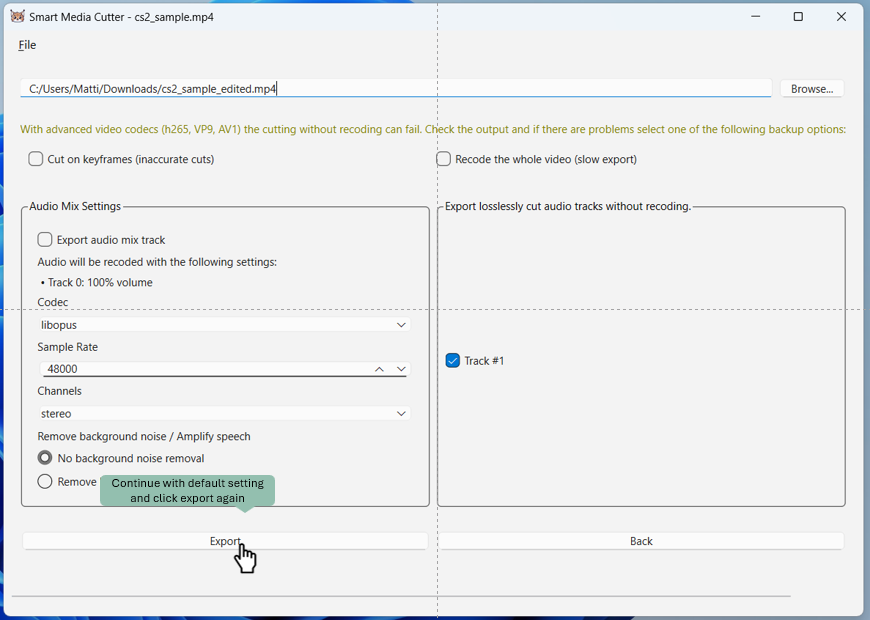Tick Export audio mix track checkbox

[x=45, y=240]
